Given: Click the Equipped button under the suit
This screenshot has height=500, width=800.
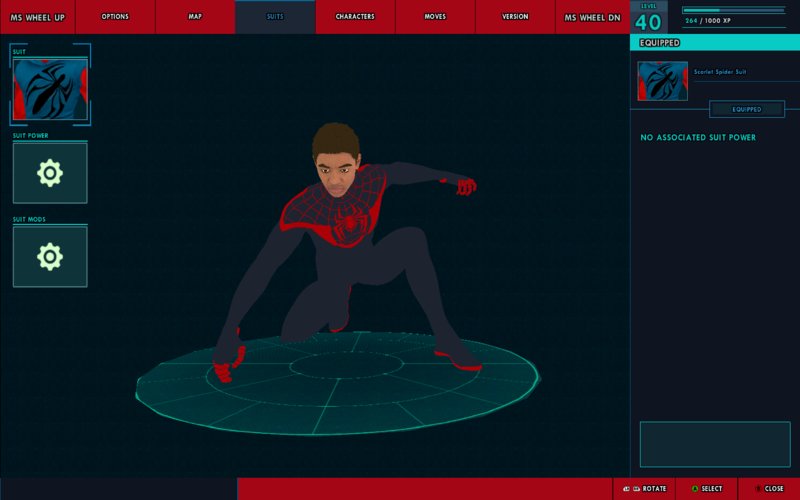Looking at the screenshot, I should [747, 109].
